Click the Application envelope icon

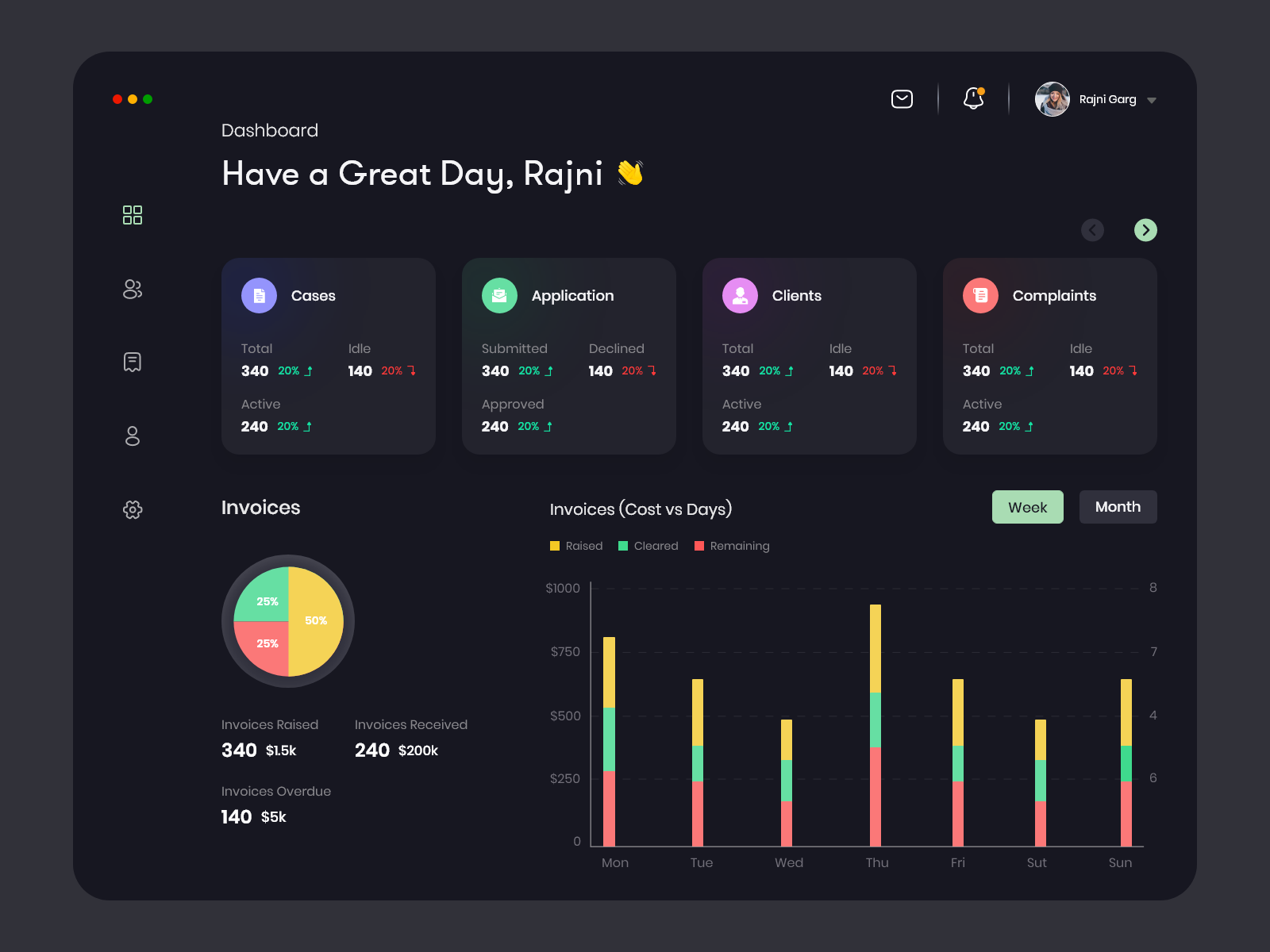(499, 296)
